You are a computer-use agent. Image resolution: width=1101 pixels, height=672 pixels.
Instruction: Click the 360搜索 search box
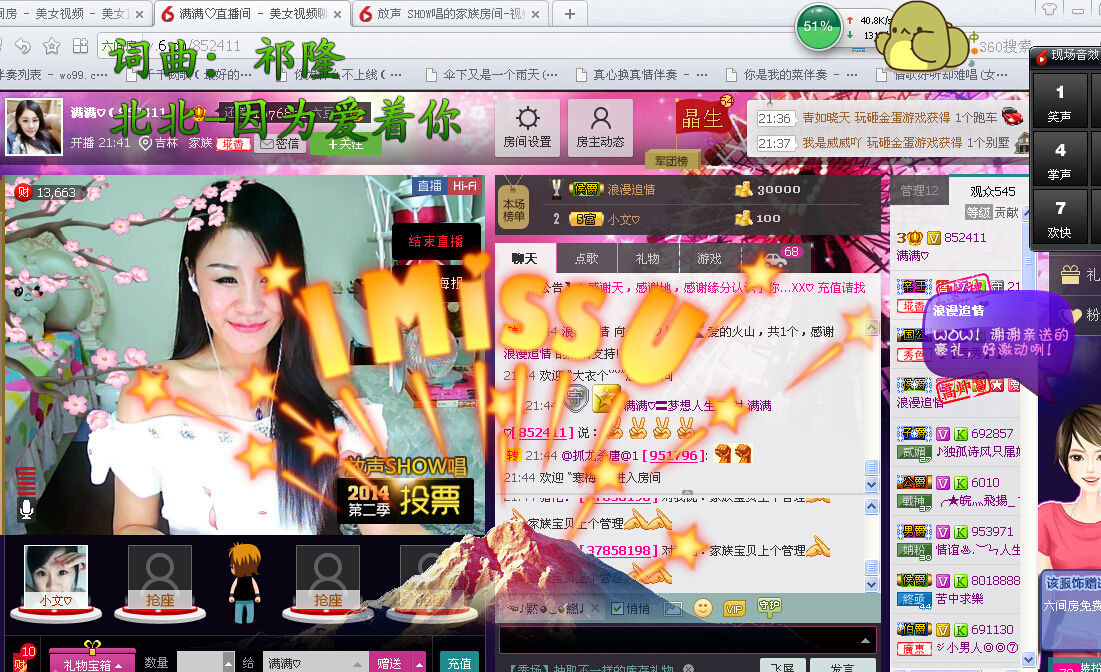coord(1003,47)
